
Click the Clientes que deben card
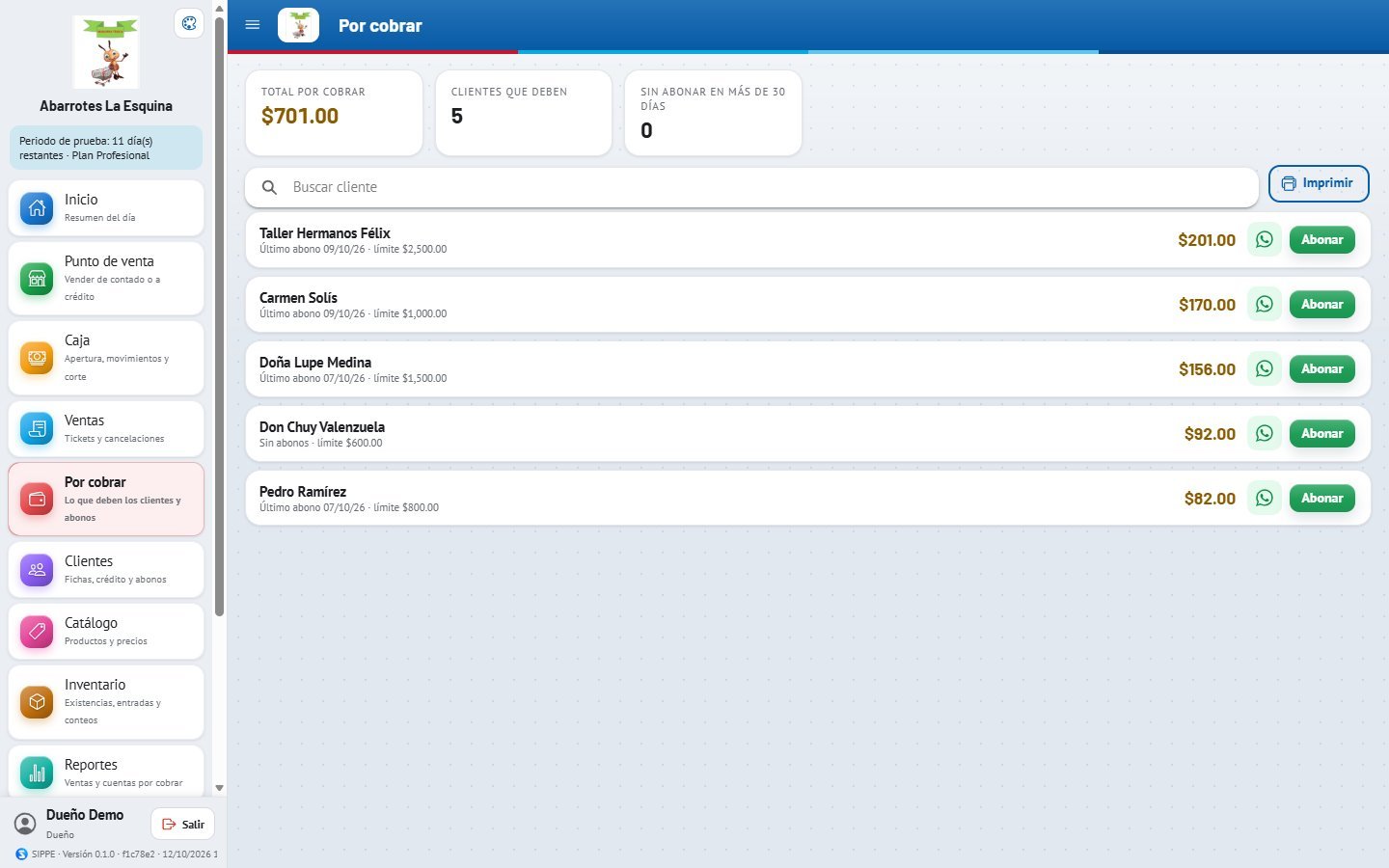(524, 113)
